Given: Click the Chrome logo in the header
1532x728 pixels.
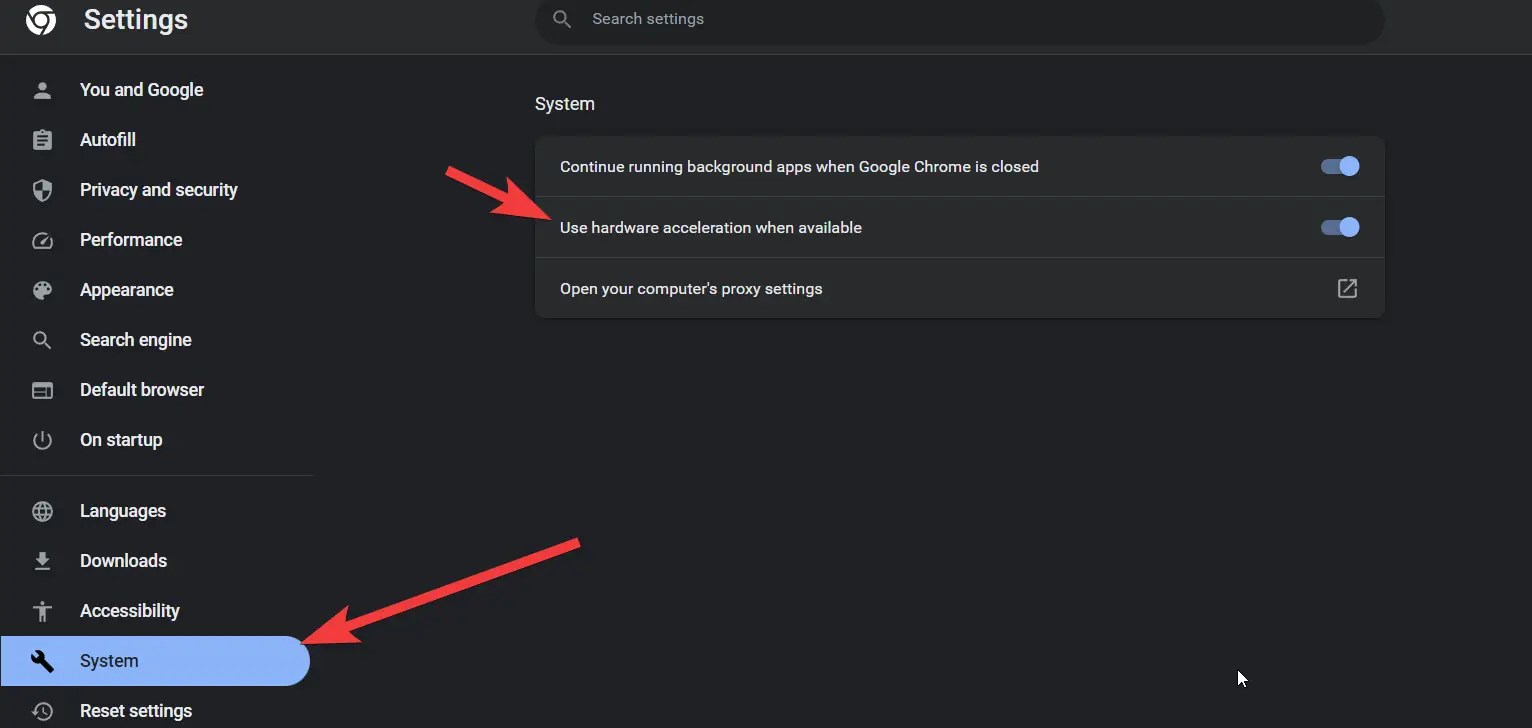Looking at the screenshot, I should [x=40, y=19].
